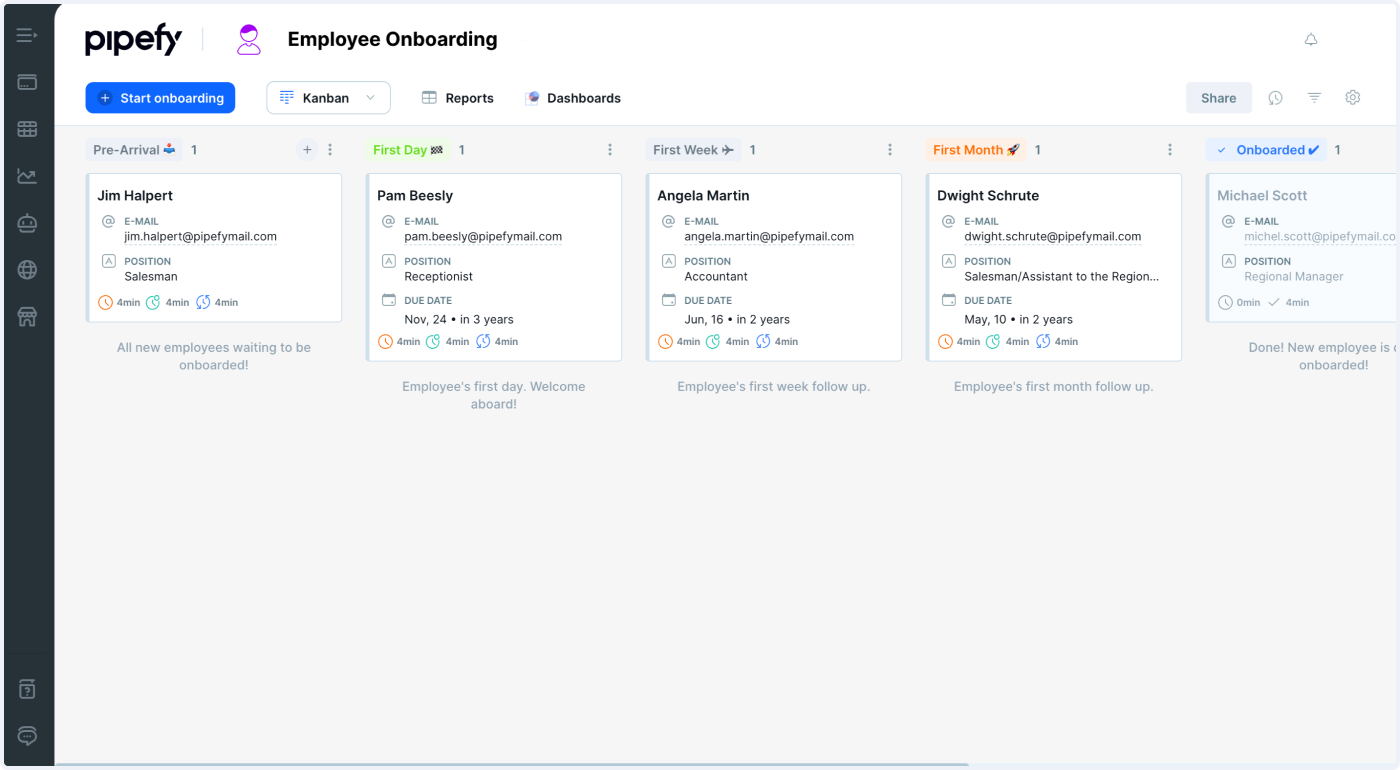This screenshot has height=770, width=1400.
Task: Add a card to Pre-Arrival column
Action: (x=307, y=150)
